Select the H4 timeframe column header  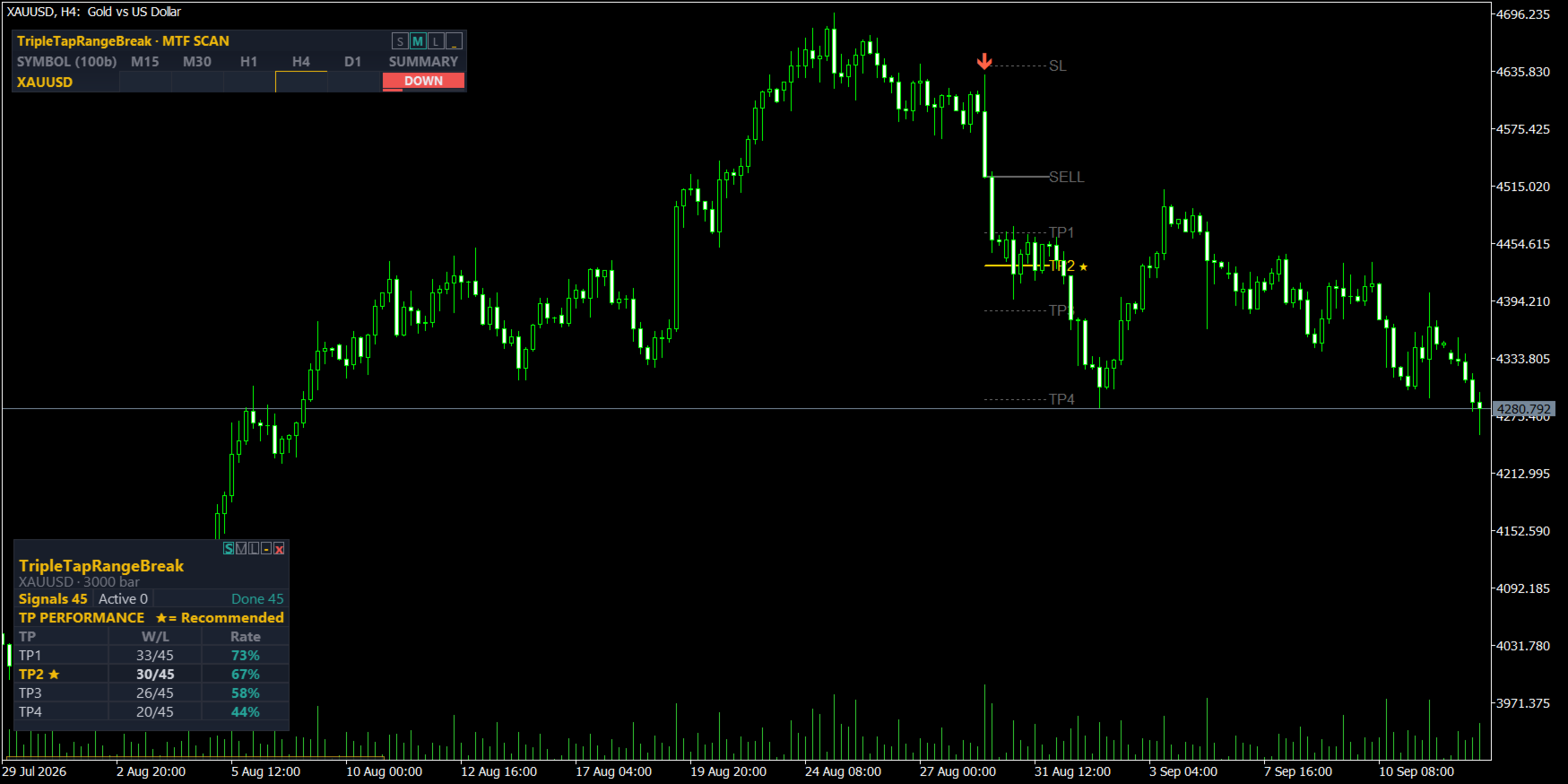301,62
